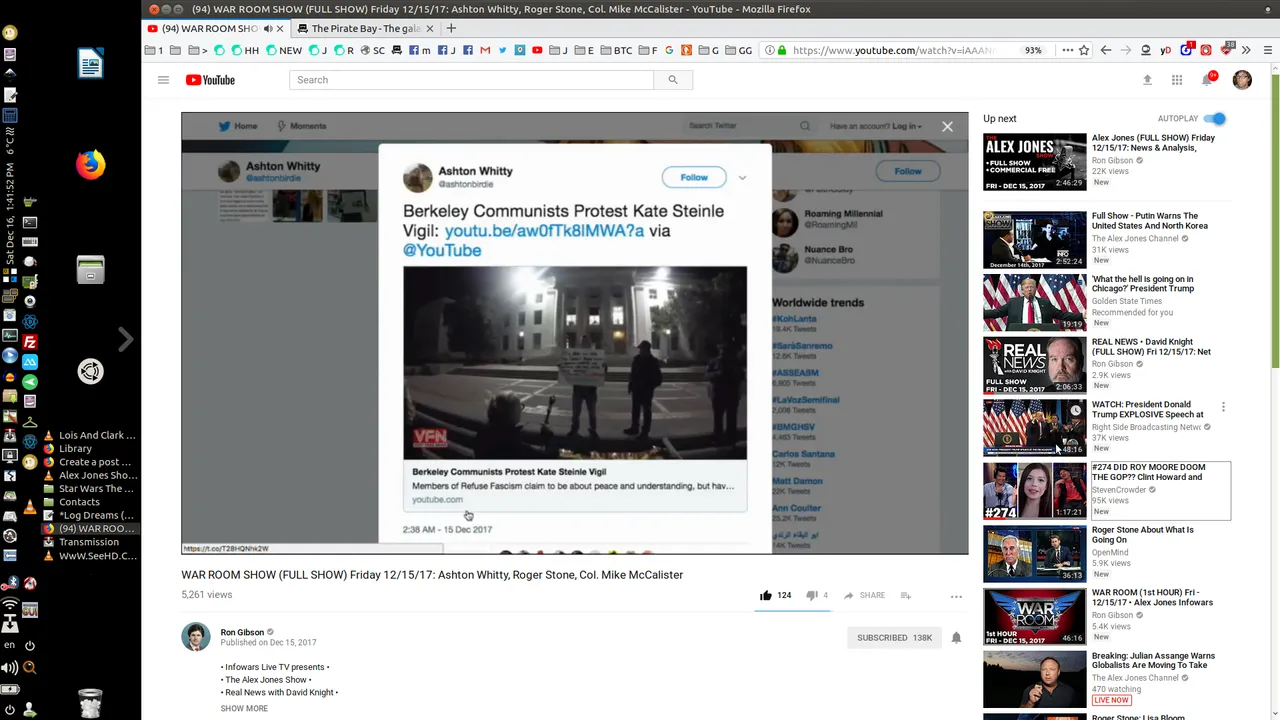Switch to *Log Dreams window entry
The width and height of the screenshot is (1280, 720).
(x=89, y=515)
